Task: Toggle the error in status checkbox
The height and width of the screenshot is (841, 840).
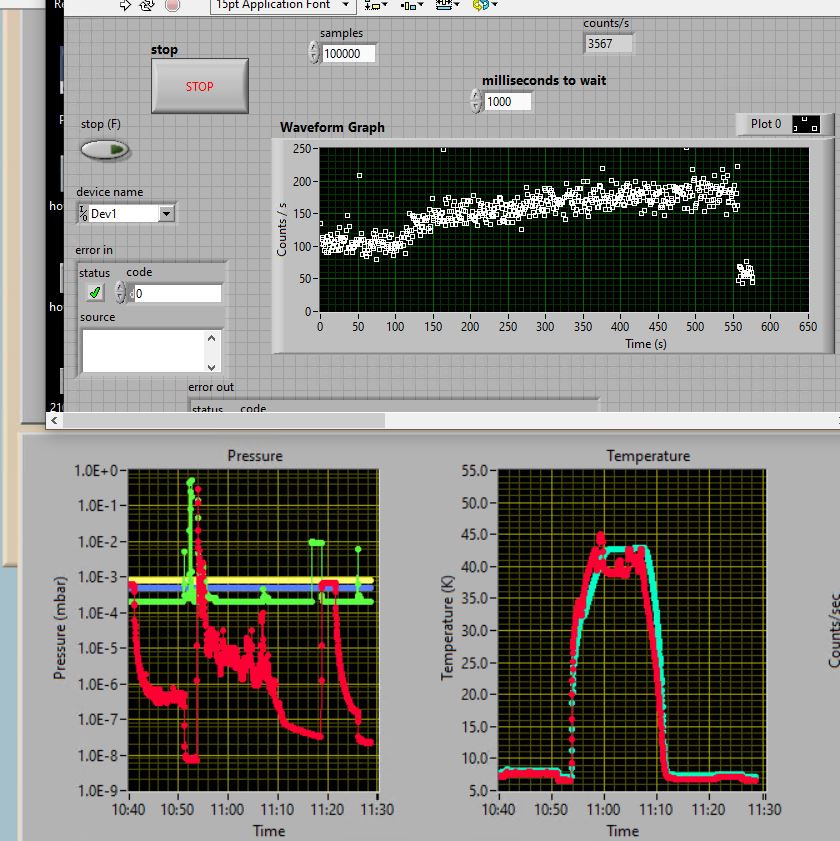Action: (x=95, y=293)
